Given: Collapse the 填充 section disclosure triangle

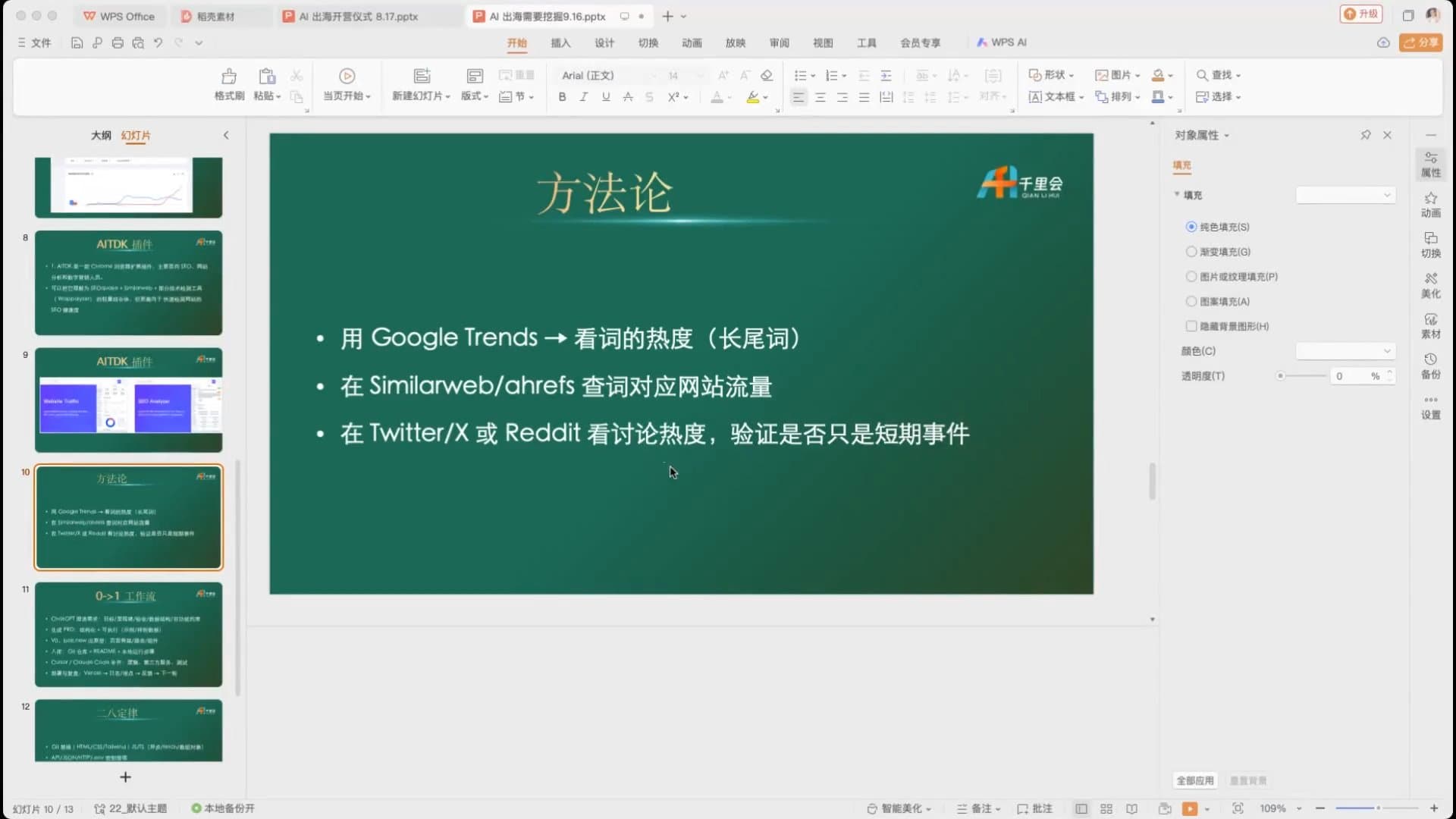Looking at the screenshot, I should click(x=1177, y=195).
